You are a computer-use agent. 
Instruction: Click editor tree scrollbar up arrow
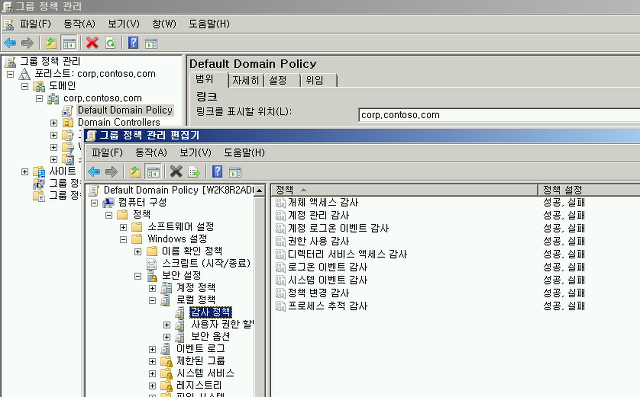pyautogui.click(x=259, y=191)
